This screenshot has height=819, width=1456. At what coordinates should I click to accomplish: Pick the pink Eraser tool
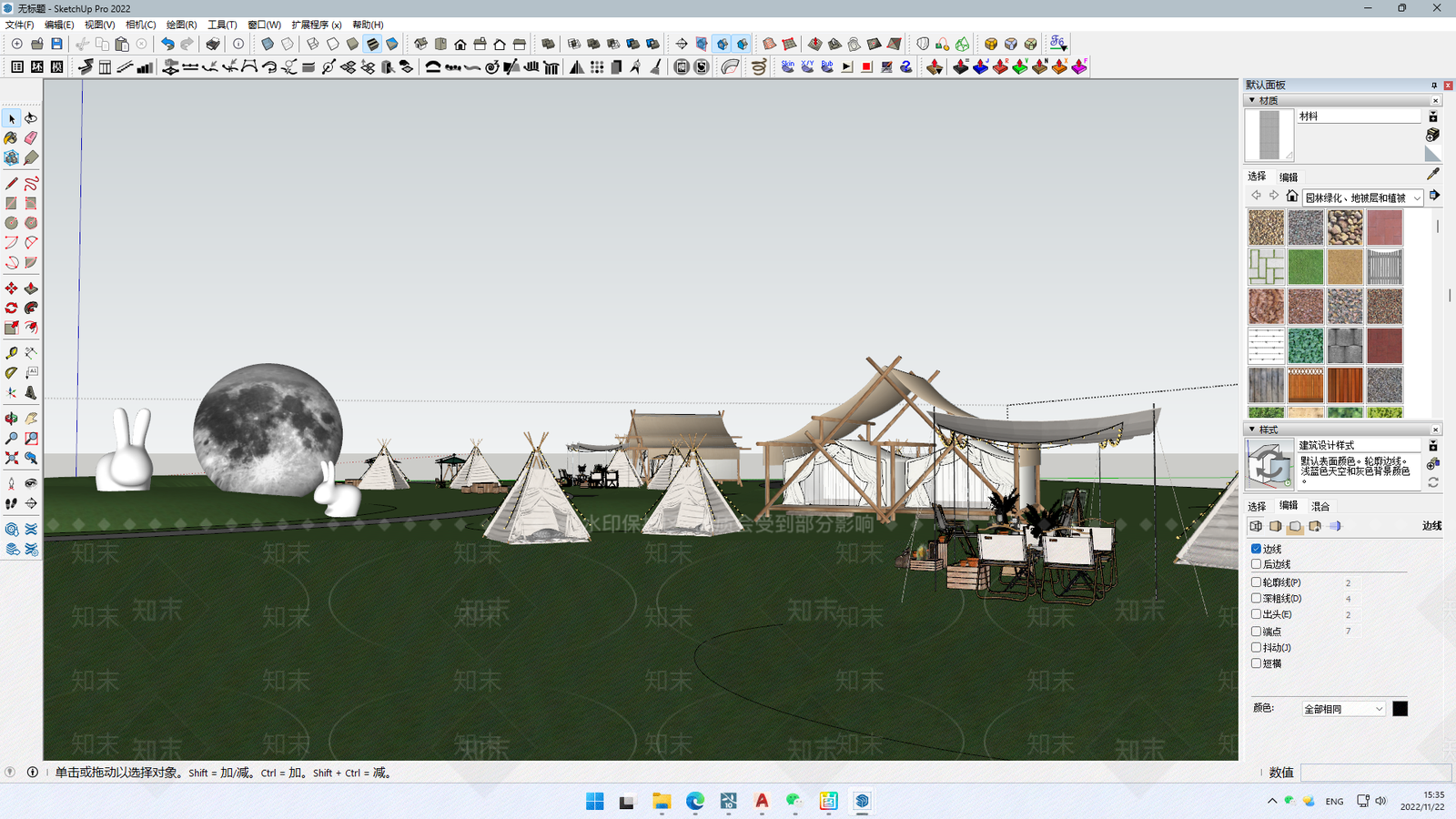(x=31, y=138)
